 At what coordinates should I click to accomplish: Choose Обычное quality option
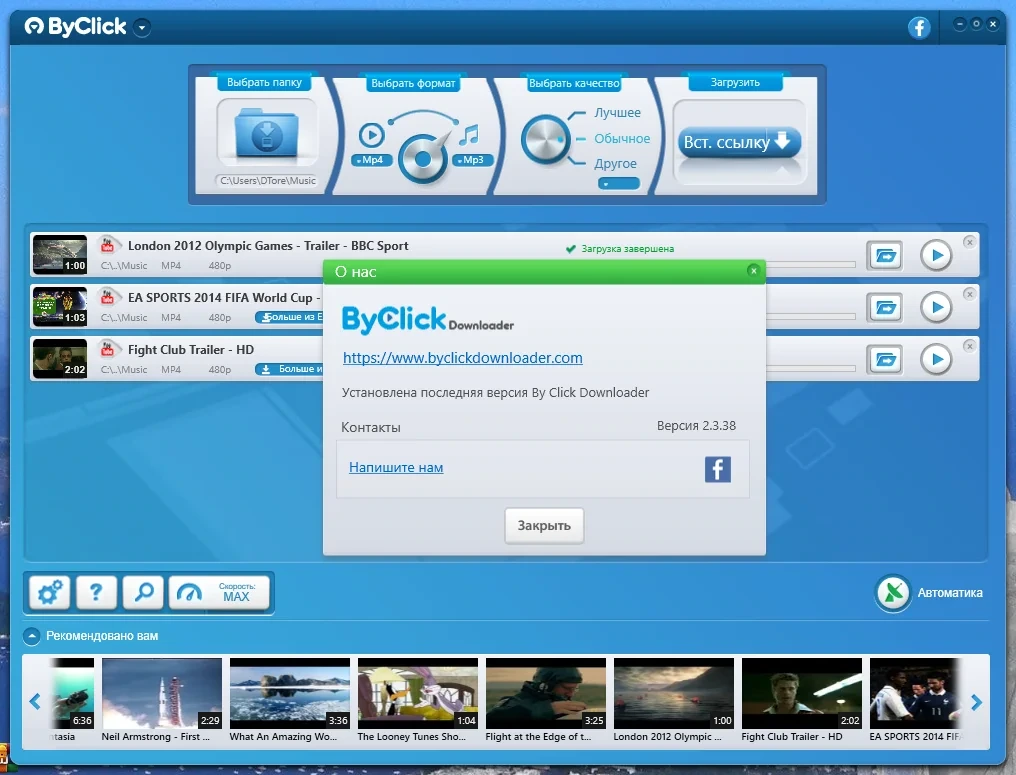[622, 139]
